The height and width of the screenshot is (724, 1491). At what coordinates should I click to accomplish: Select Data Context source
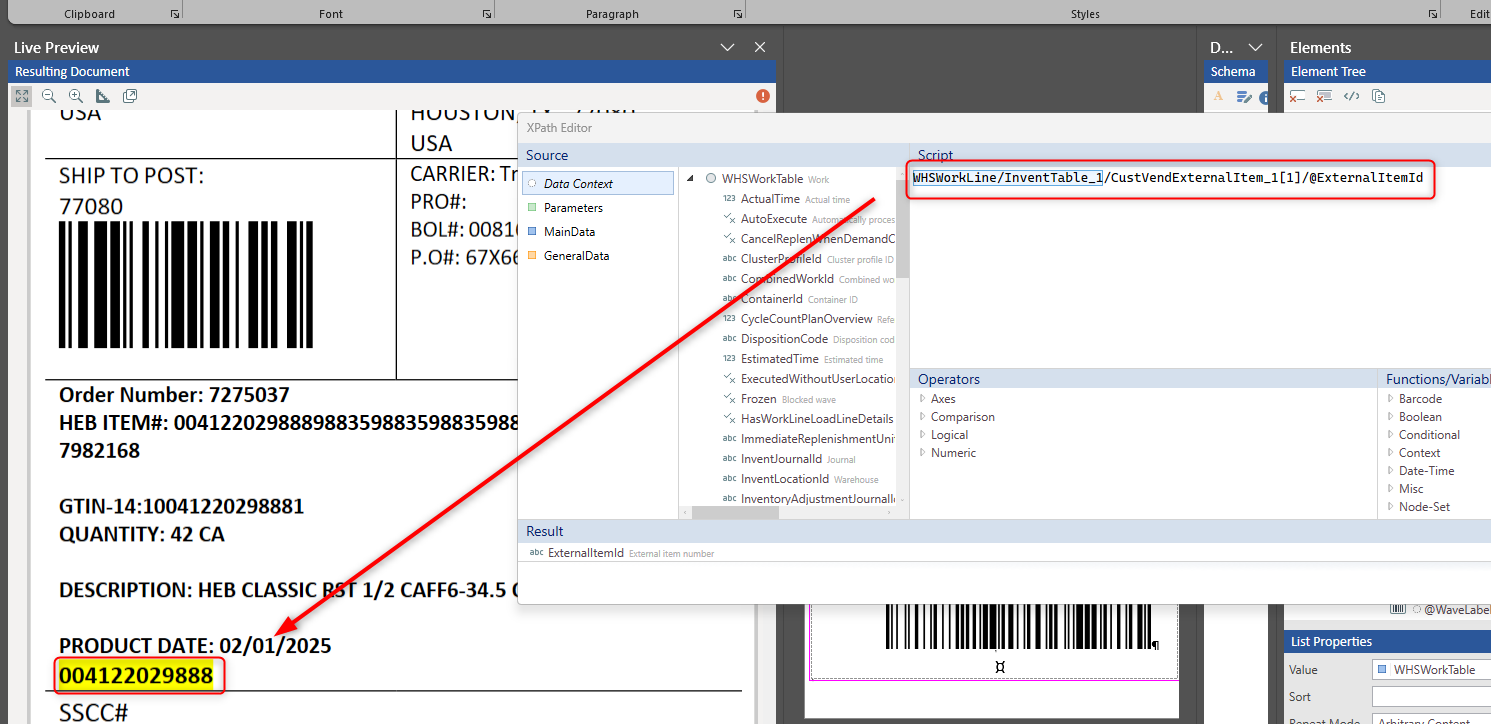(x=598, y=183)
